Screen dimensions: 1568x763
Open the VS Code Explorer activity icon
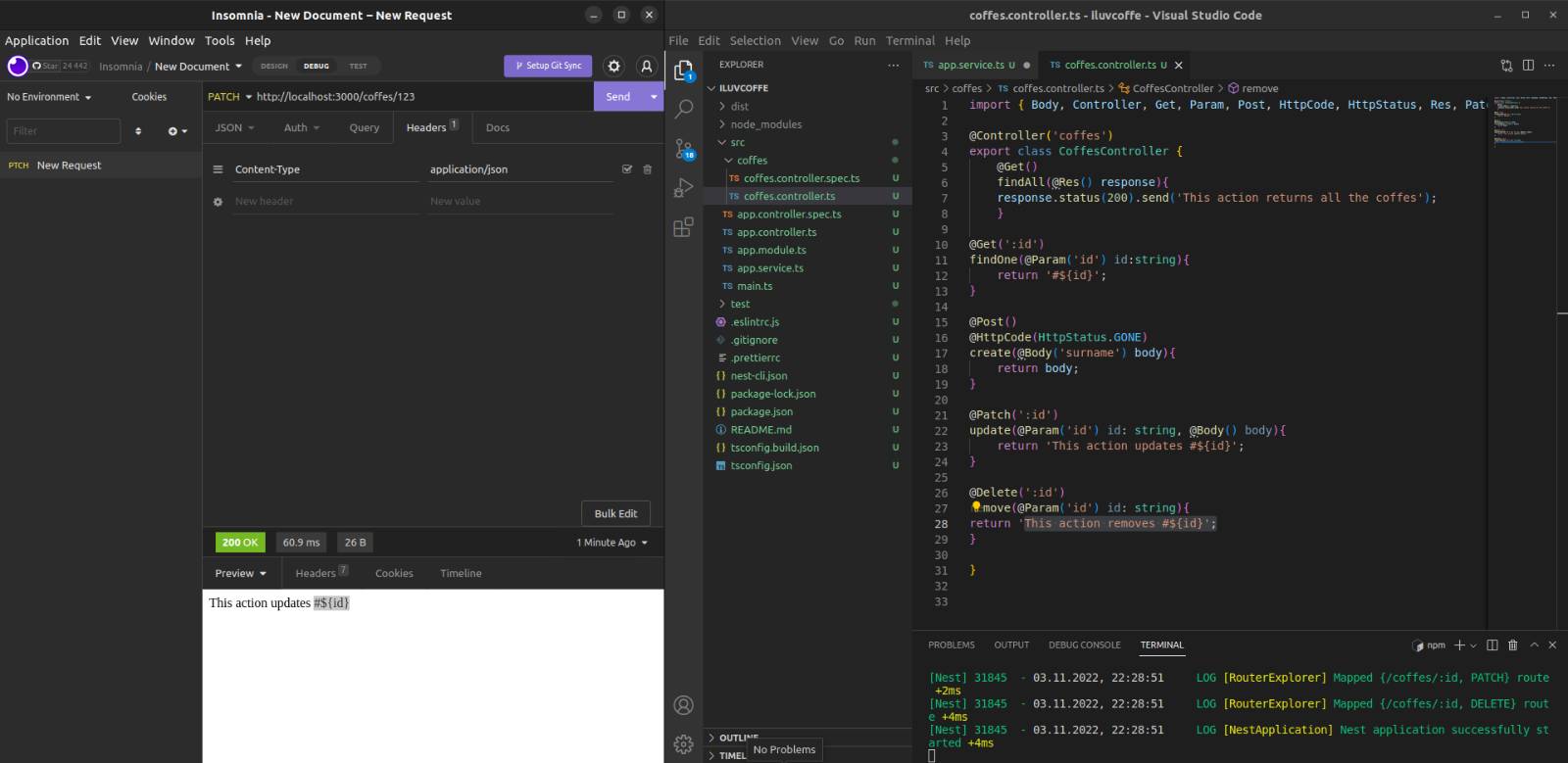point(684,71)
